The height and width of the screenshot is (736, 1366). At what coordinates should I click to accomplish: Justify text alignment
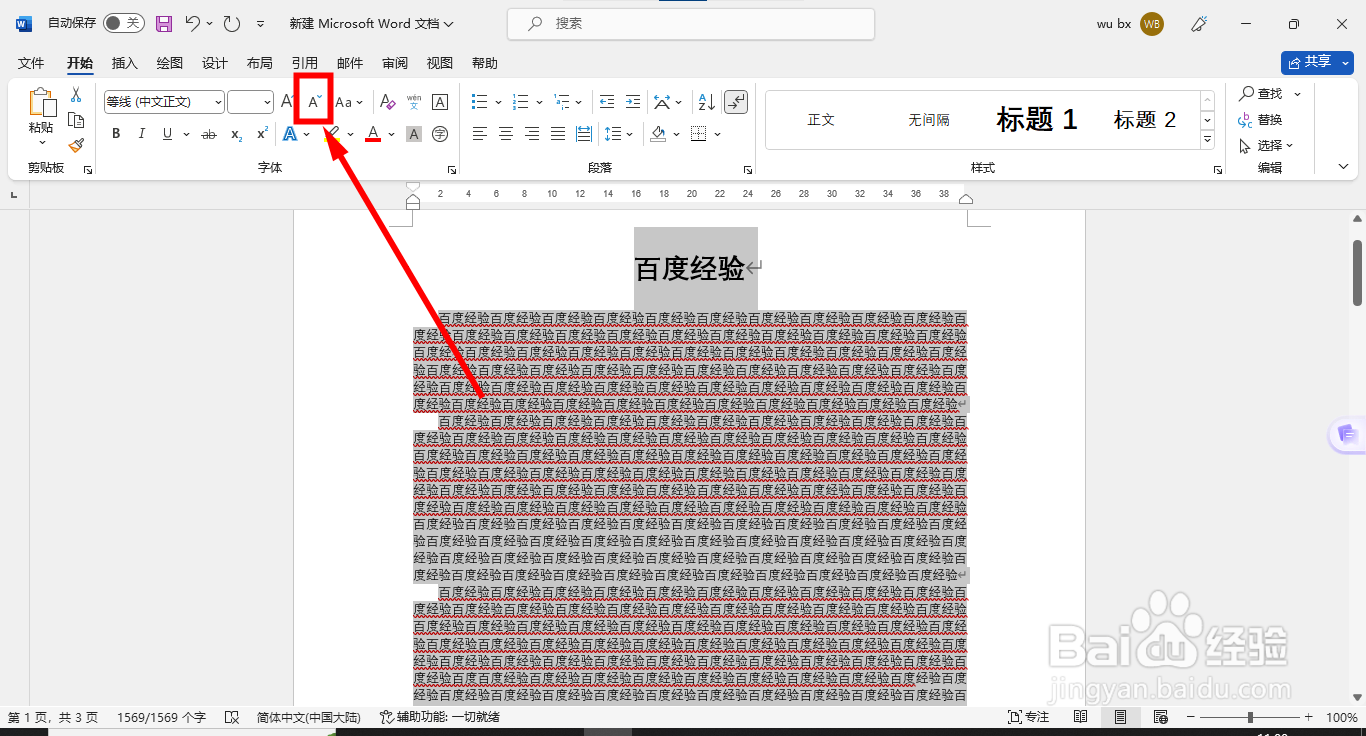tap(558, 134)
